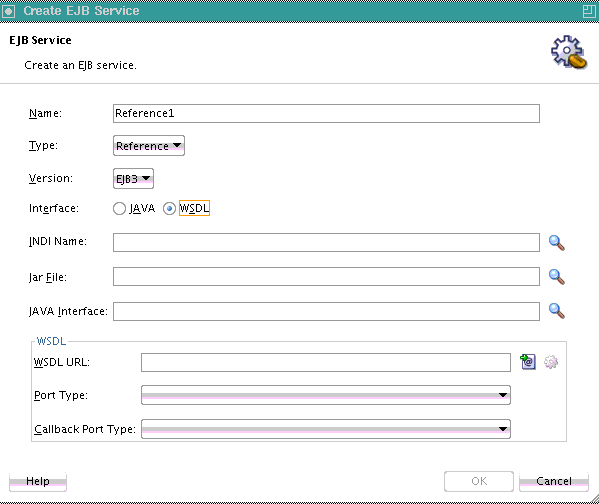599x504 pixels.
Task: Click the Cancel button
Action: point(554,481)
